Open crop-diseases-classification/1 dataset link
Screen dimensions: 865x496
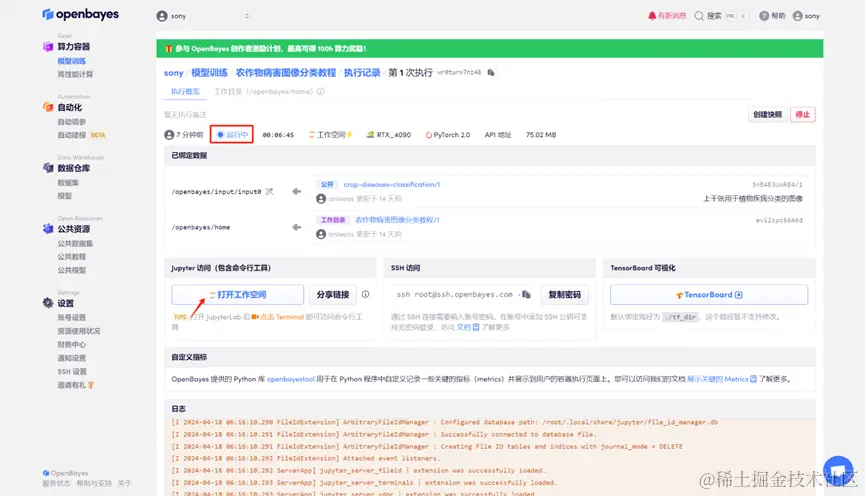tap(392, 184)
